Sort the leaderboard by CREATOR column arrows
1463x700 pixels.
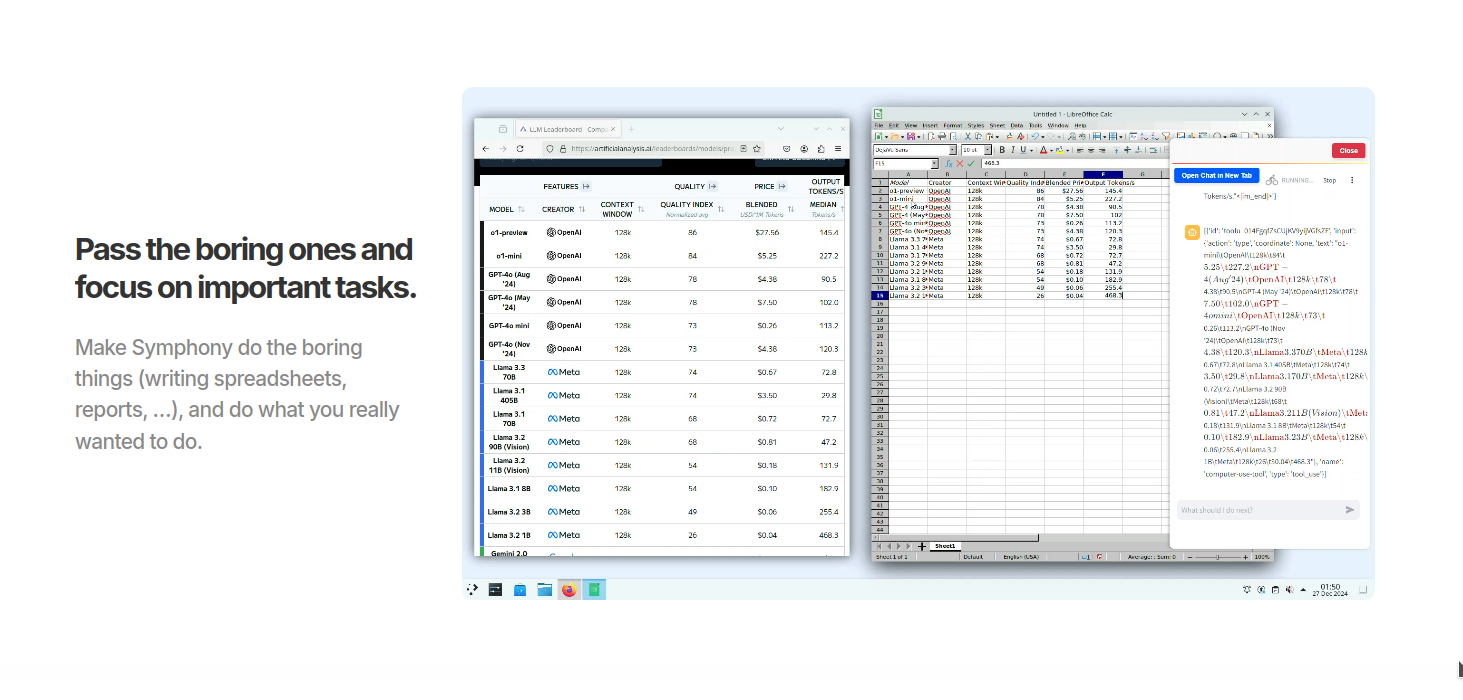click(x=582, y=209)
